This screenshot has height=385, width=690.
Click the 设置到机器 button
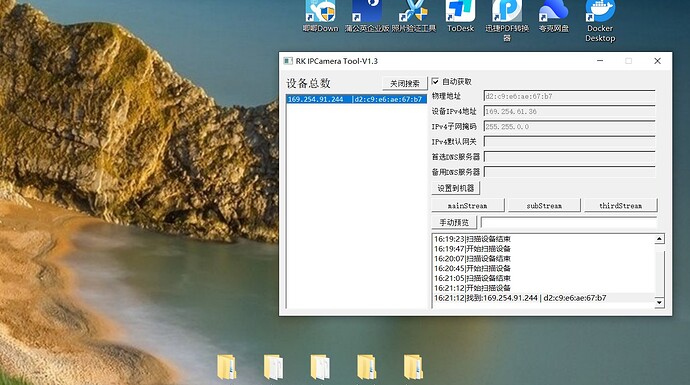tap(455, 188)
